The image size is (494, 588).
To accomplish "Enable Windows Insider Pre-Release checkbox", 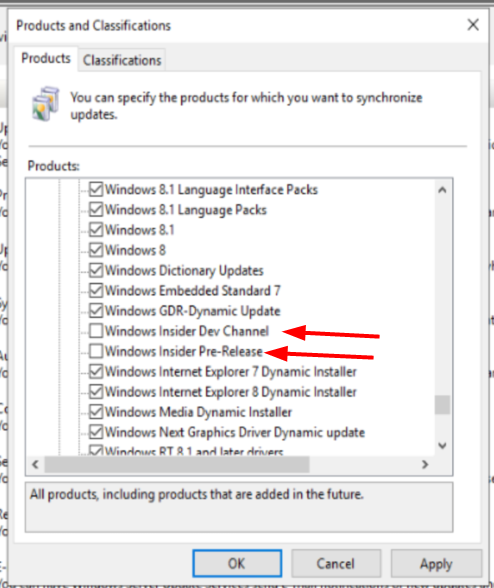I will coord(96,351).
